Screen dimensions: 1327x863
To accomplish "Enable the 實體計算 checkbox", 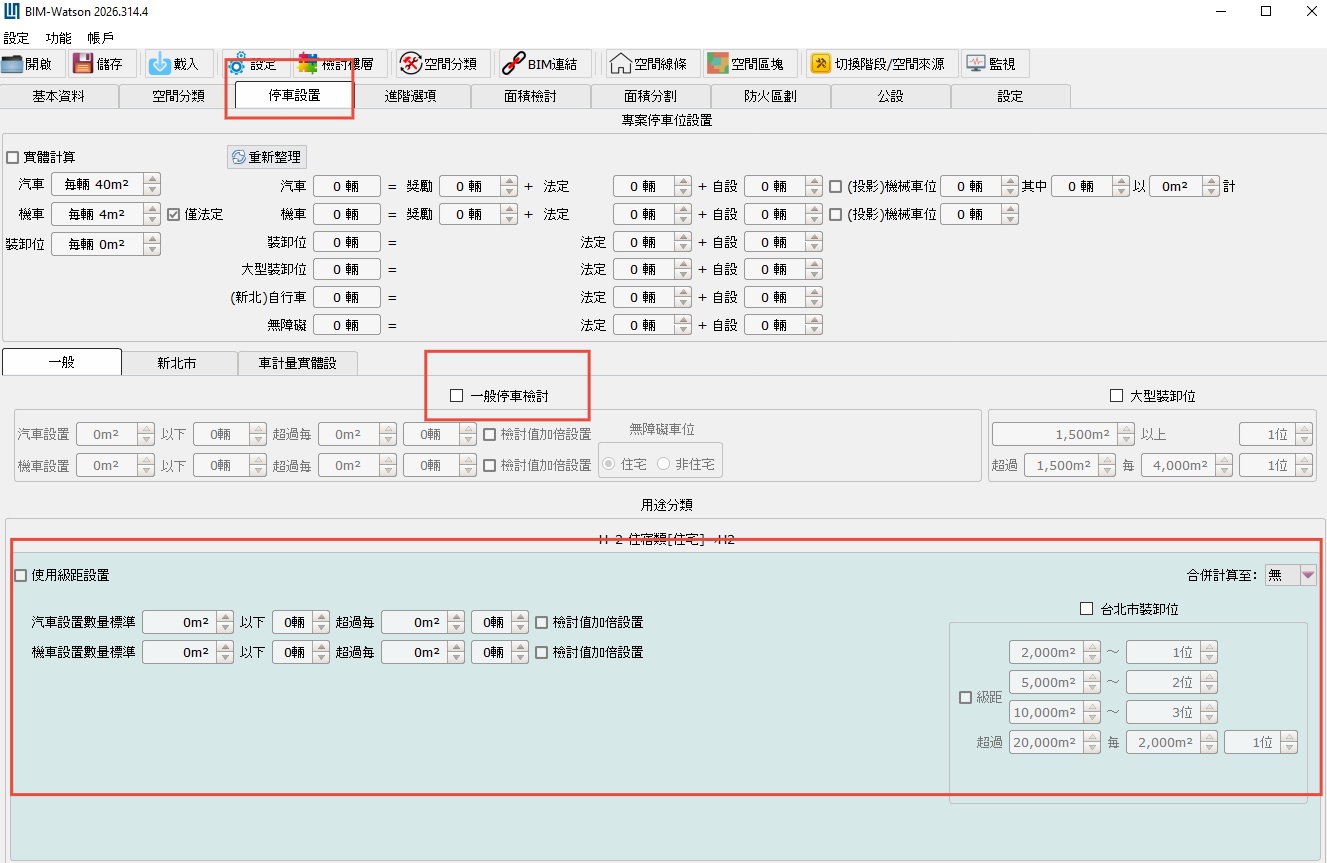I will click(13, 157).
